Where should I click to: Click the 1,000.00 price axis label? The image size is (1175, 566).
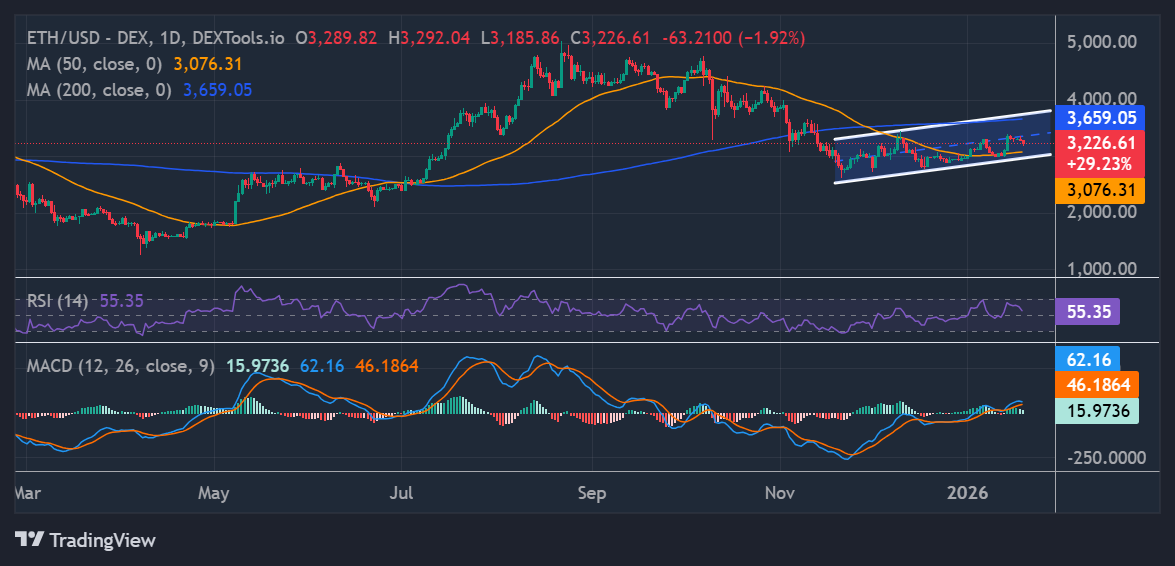click(x=1100, y=268)
